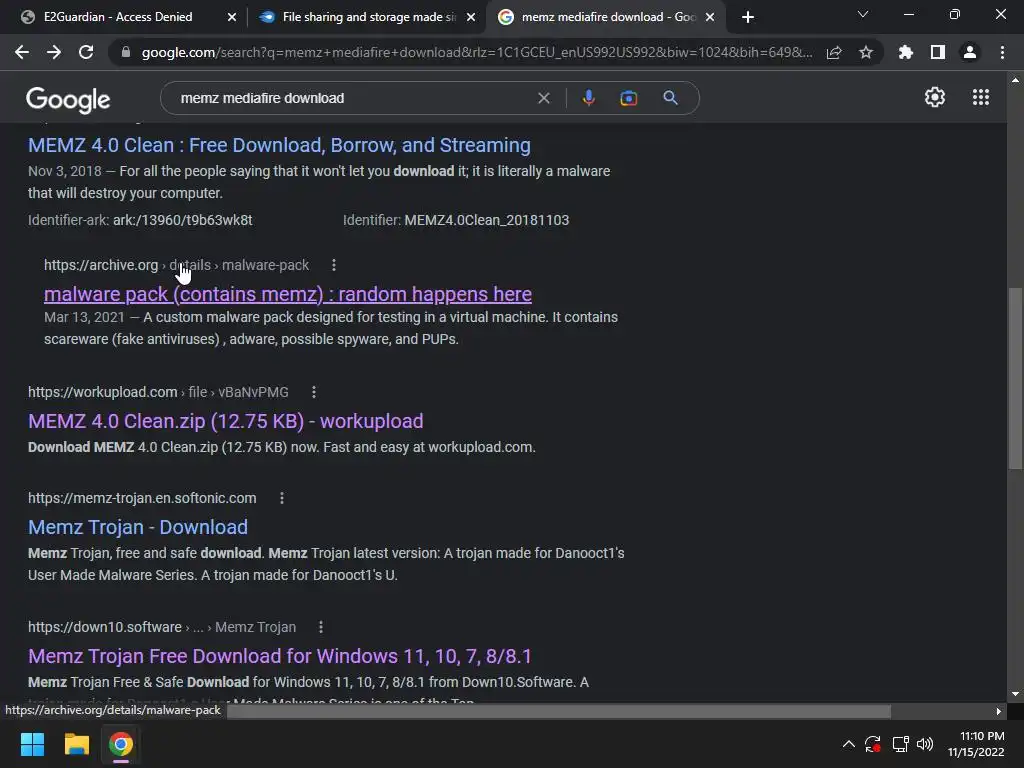The height and width of the screenshot is (768, 1024).
Task: Start voice search with microphone
Action: (588, 98)
